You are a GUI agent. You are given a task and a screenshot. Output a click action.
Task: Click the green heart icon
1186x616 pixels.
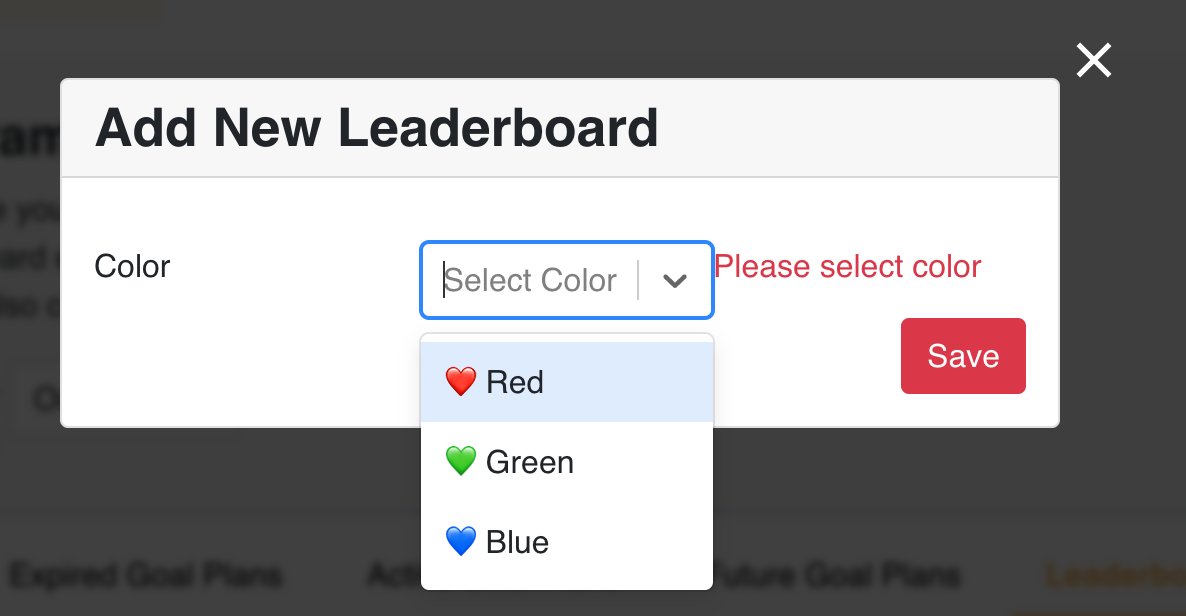coord(459,461)
